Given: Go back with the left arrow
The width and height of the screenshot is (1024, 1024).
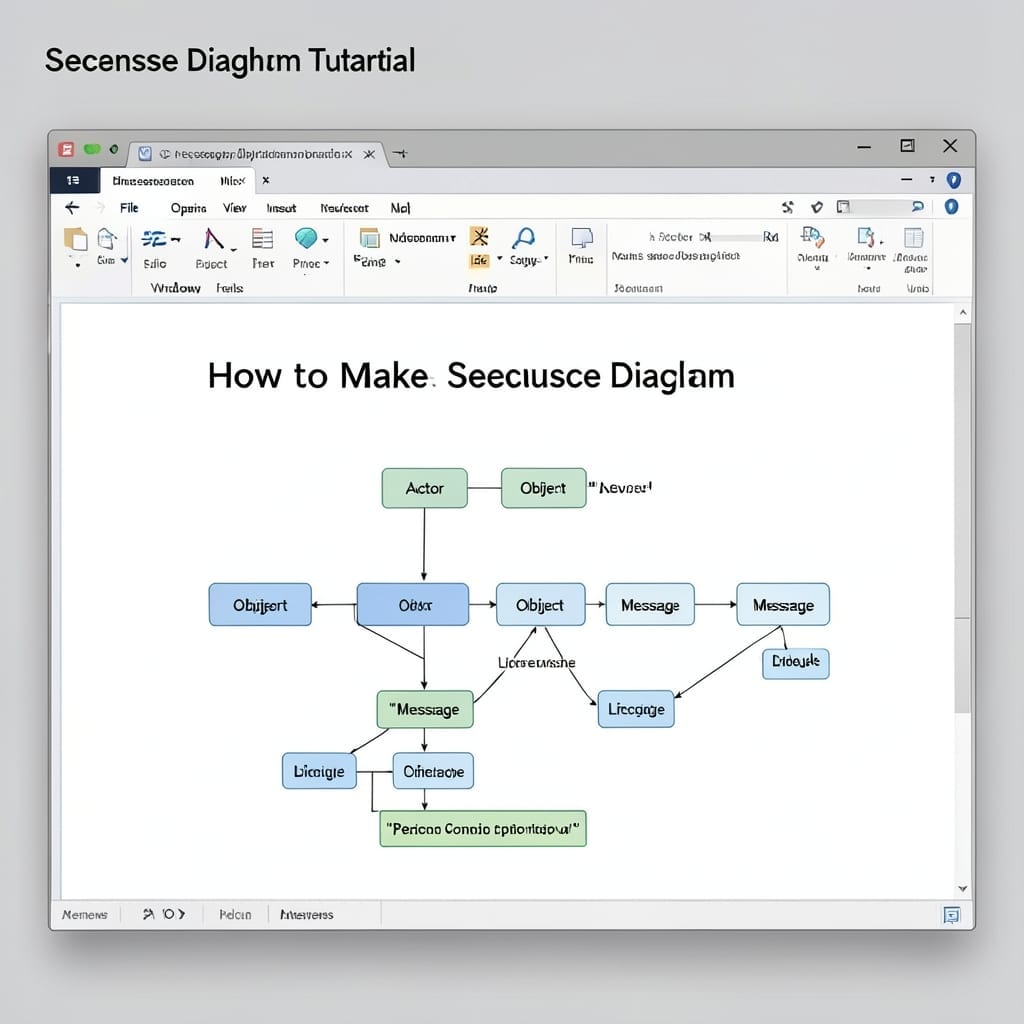Looking at the screenshot, I should tap(72, 208).
